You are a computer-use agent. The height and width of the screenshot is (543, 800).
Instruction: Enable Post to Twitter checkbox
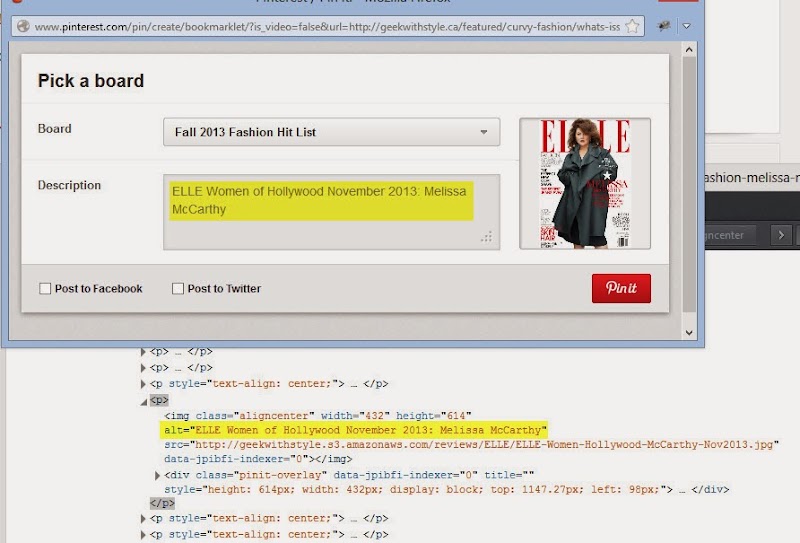tap(178, 289)
